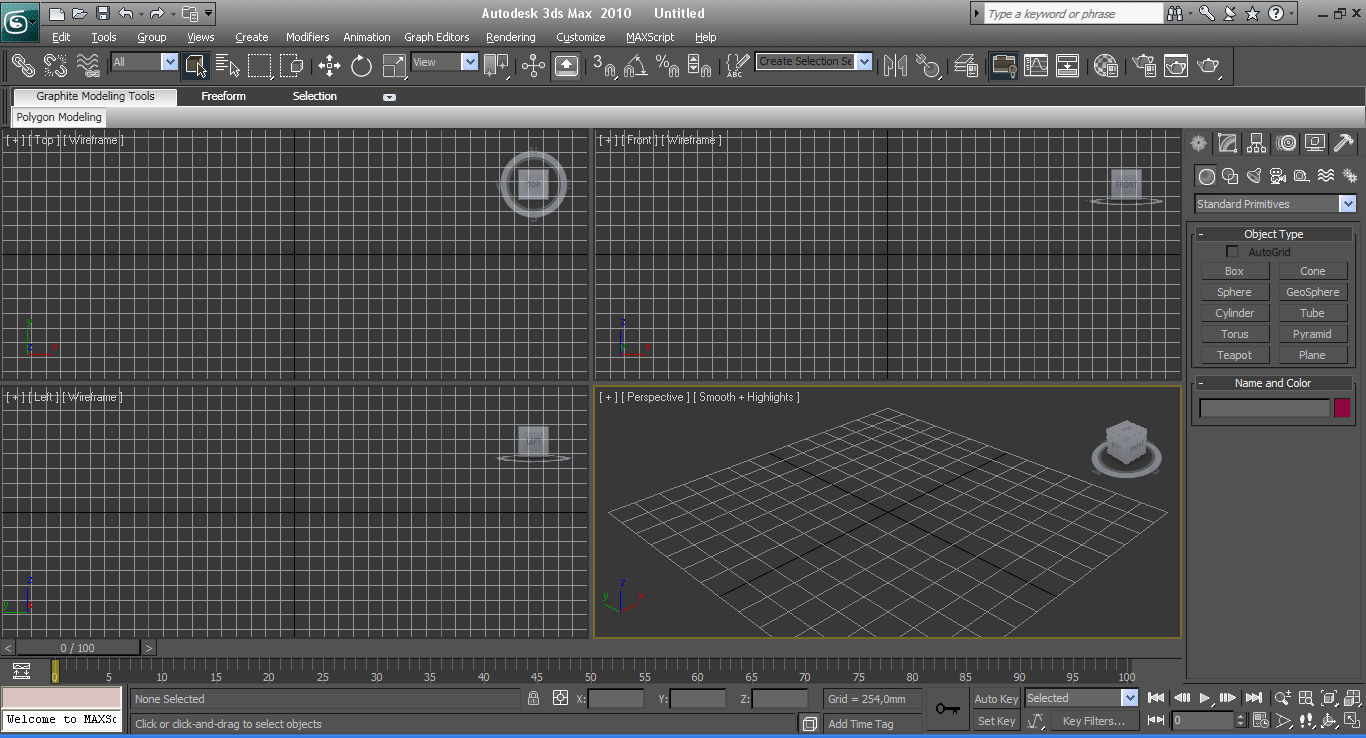The width and height of the screenshot is (1366, 738).
Task: Open the Edit Named Selection Sets dialog
Action: click(x=736, y=66)
